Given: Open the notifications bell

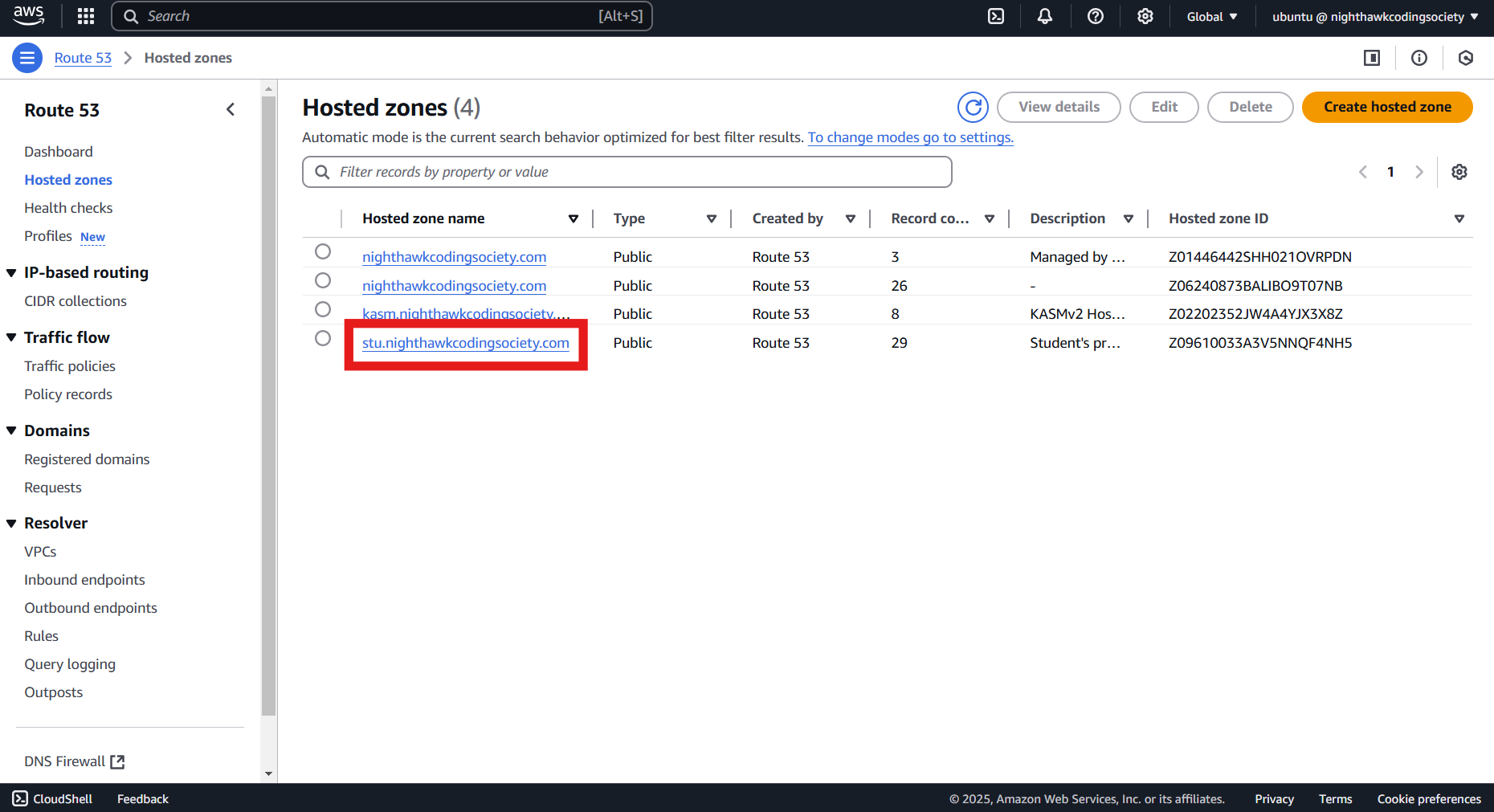Looking at the screenshot, I should point(1045,16).
